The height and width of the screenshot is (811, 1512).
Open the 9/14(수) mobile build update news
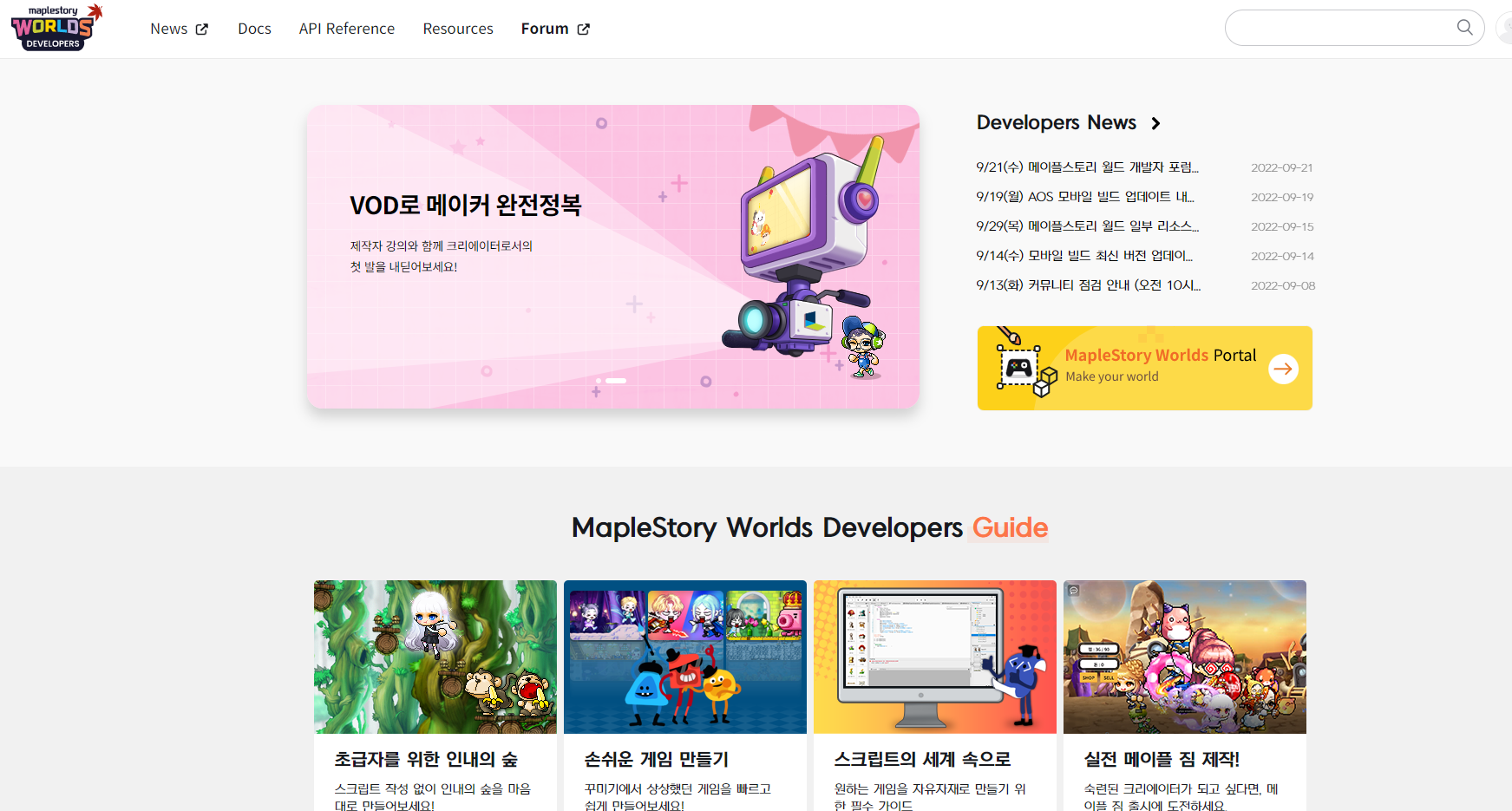(1084, 256)
